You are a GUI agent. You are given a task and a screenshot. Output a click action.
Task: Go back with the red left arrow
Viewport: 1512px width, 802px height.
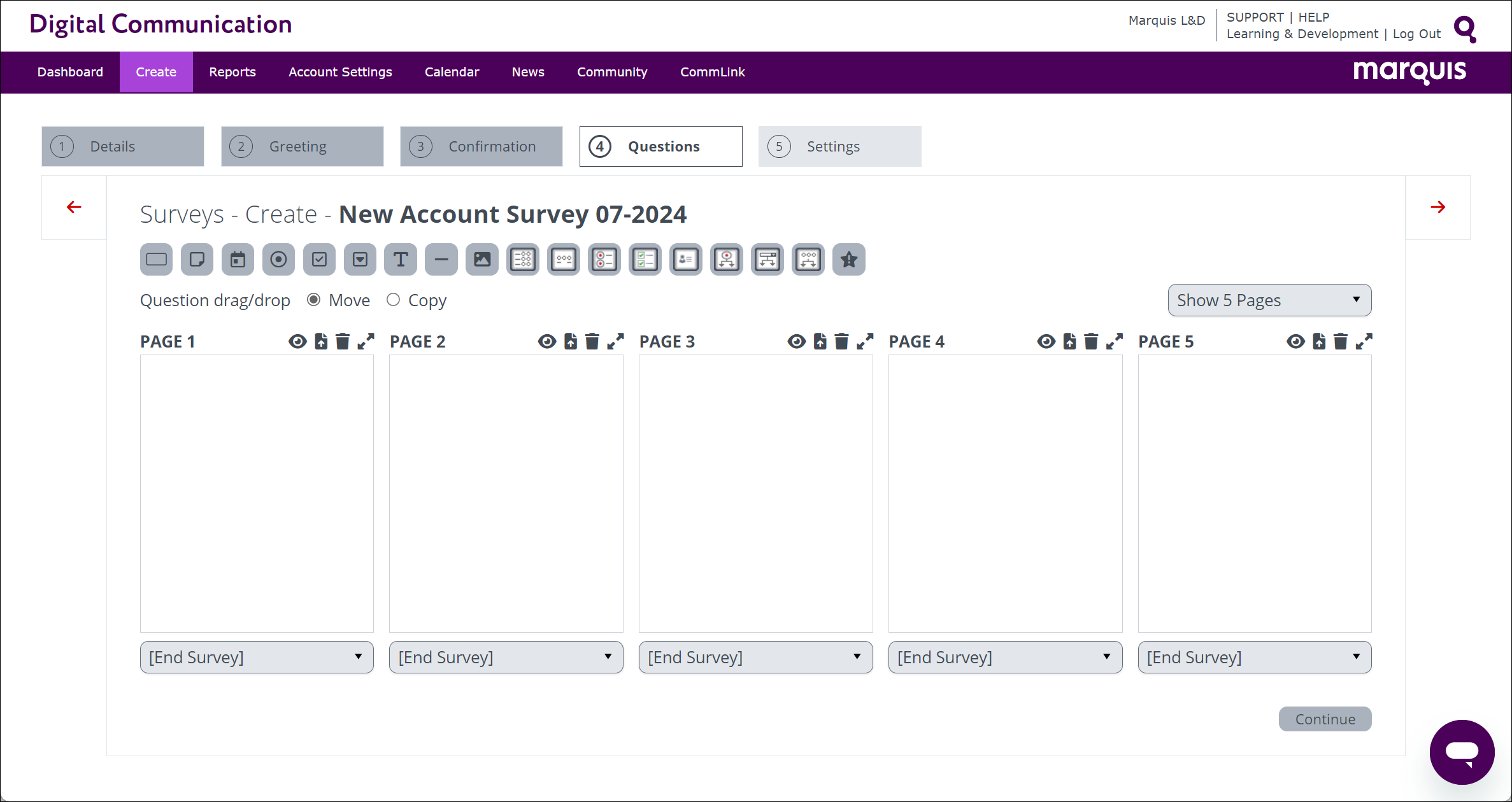74,207
